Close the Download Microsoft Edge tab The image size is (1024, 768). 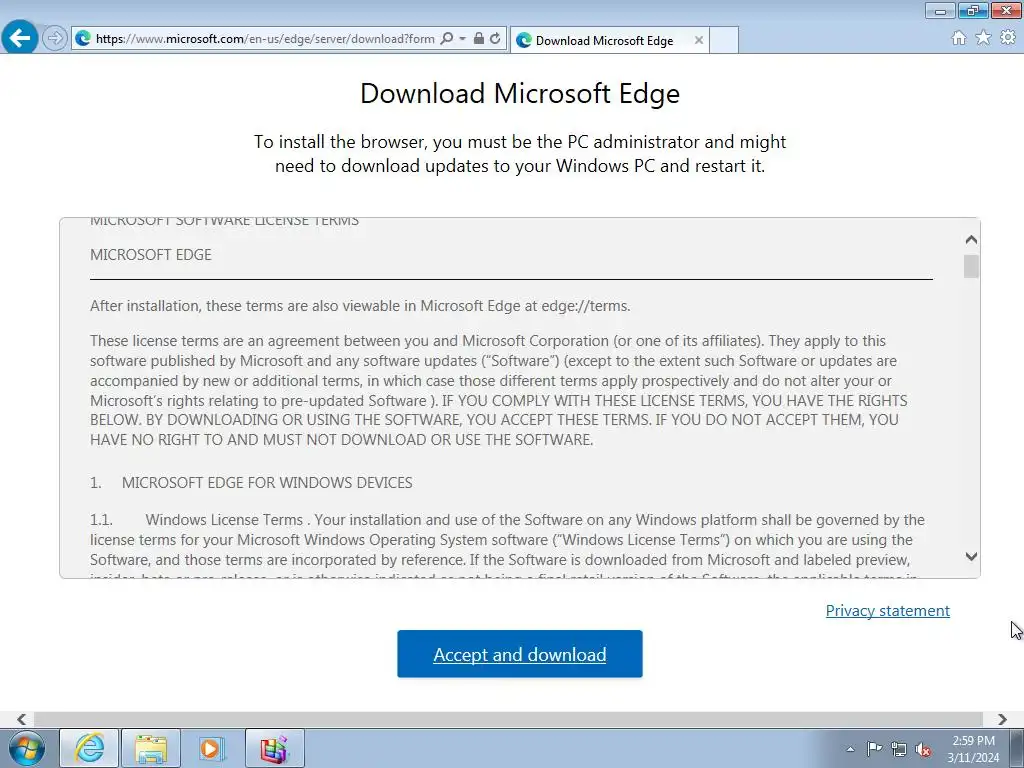[699, 40]
